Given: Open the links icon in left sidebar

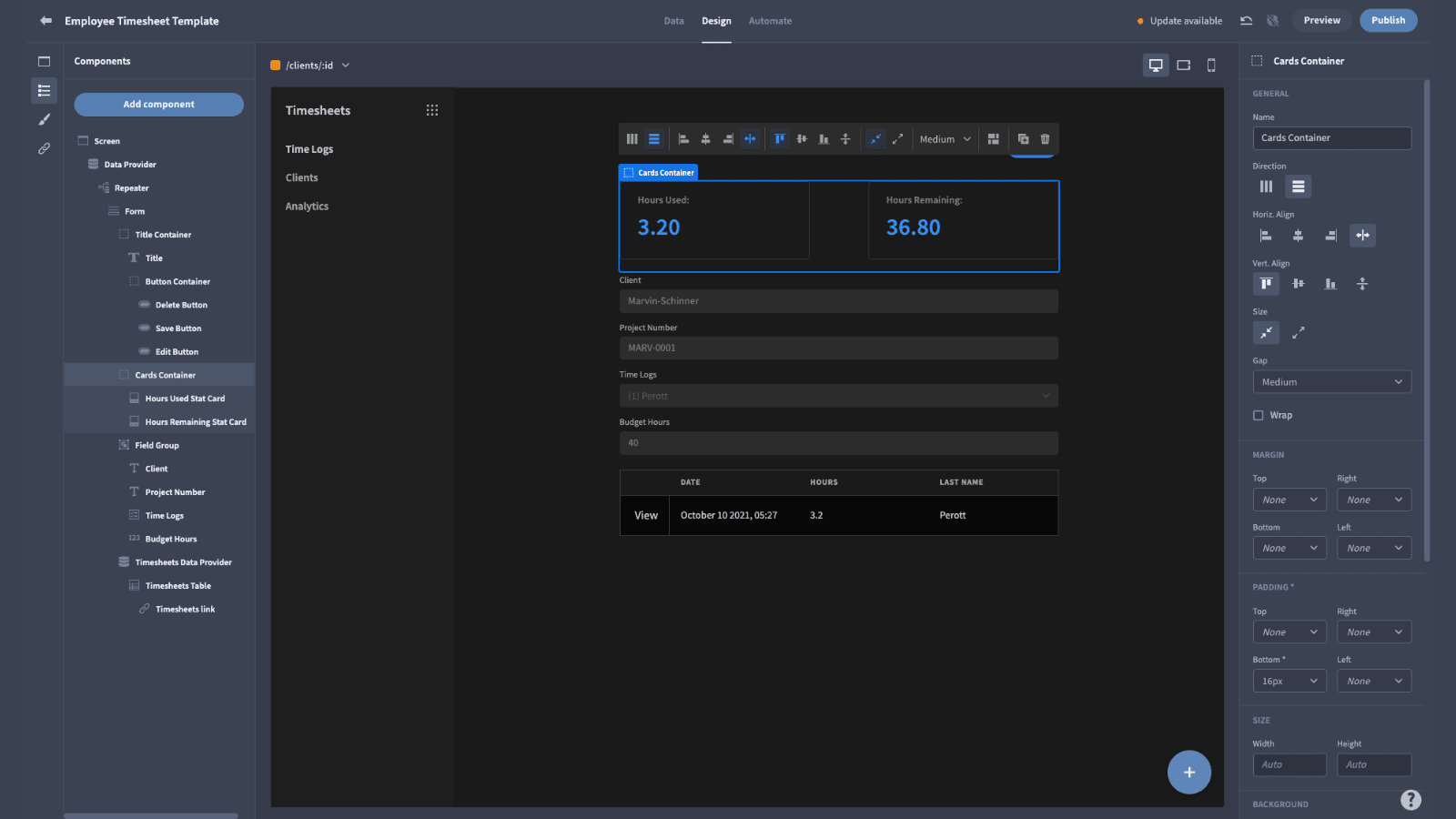Looking at the screenshot, I should (x=44, y=148).
